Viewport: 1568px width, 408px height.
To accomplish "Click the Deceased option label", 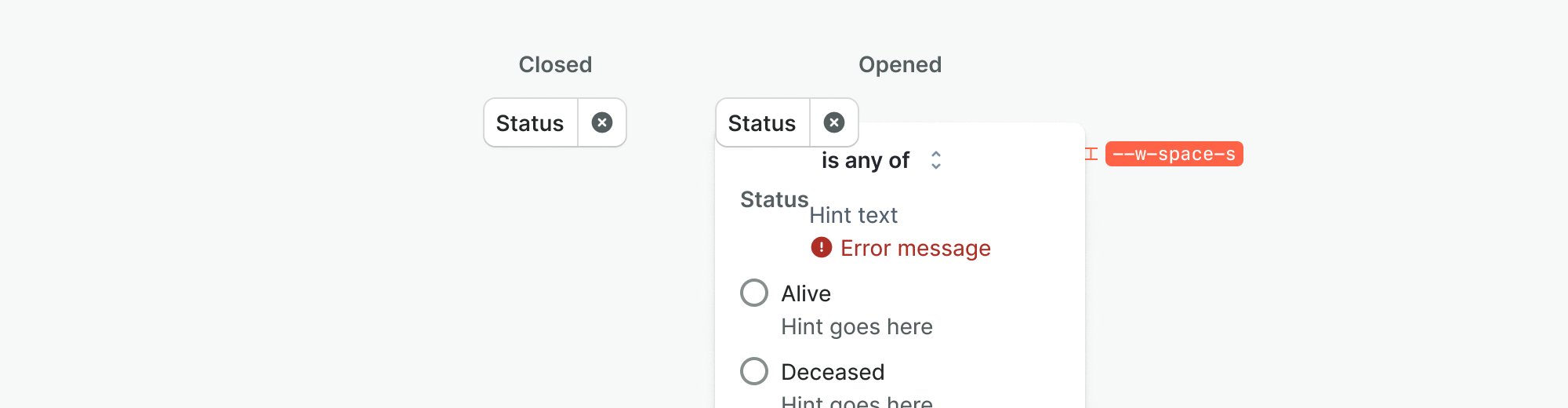I will [832, 372].
